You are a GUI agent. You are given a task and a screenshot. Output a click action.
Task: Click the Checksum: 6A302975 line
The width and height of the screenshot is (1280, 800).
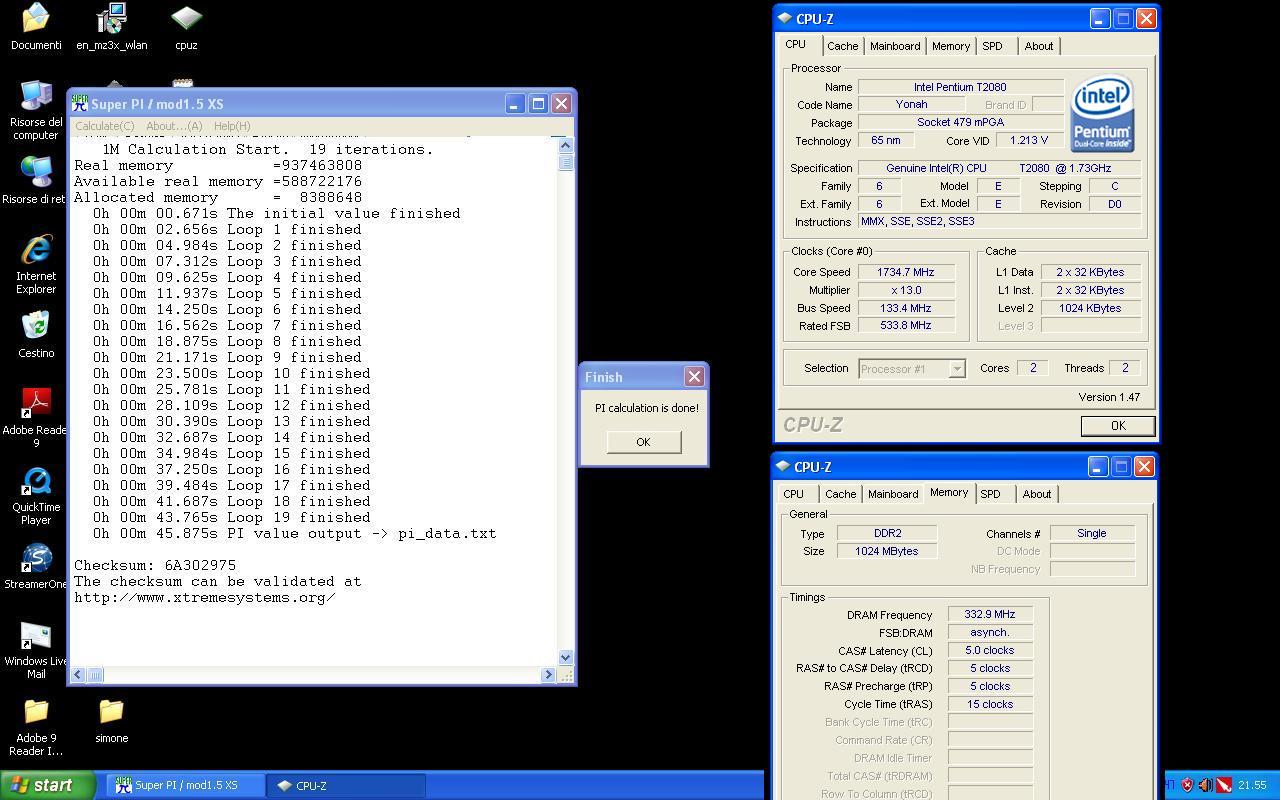tap(155, 565)
